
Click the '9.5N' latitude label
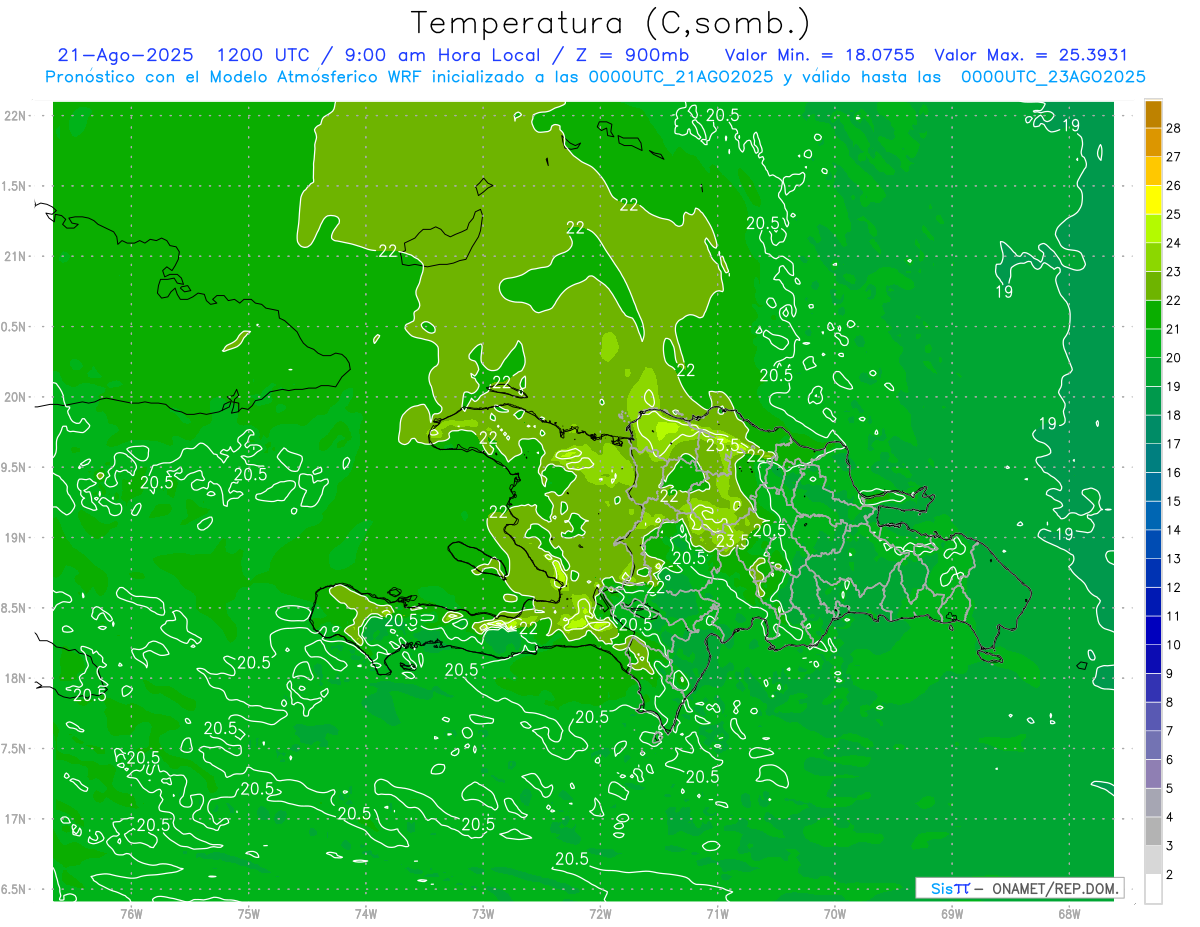click(x=15, y=468)
